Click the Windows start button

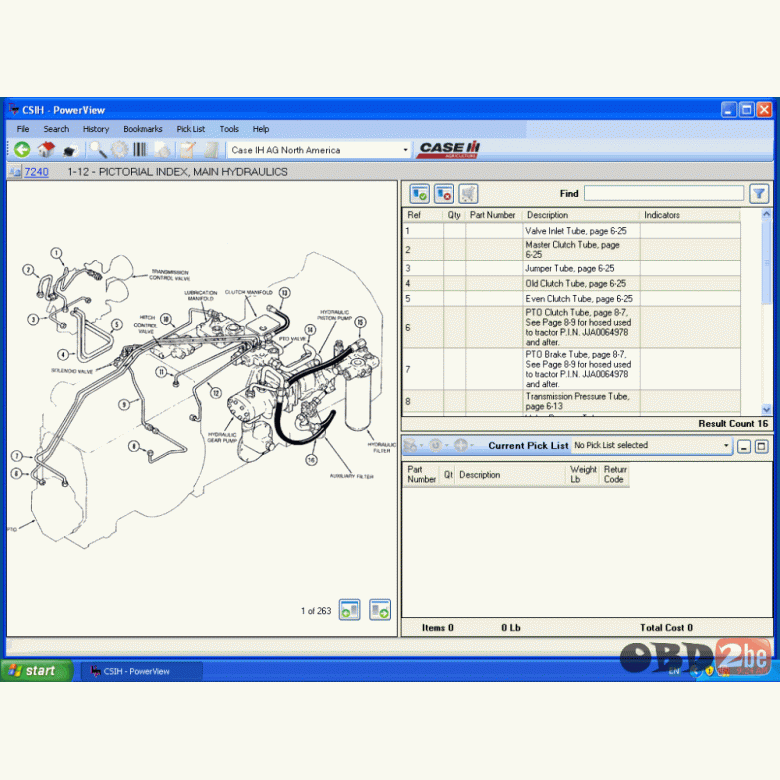coord(37,671)
